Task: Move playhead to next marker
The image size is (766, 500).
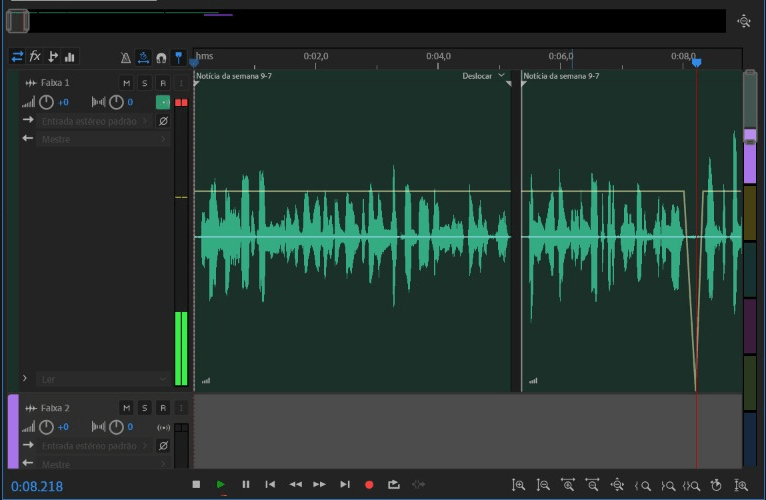Action: (345, 484)
